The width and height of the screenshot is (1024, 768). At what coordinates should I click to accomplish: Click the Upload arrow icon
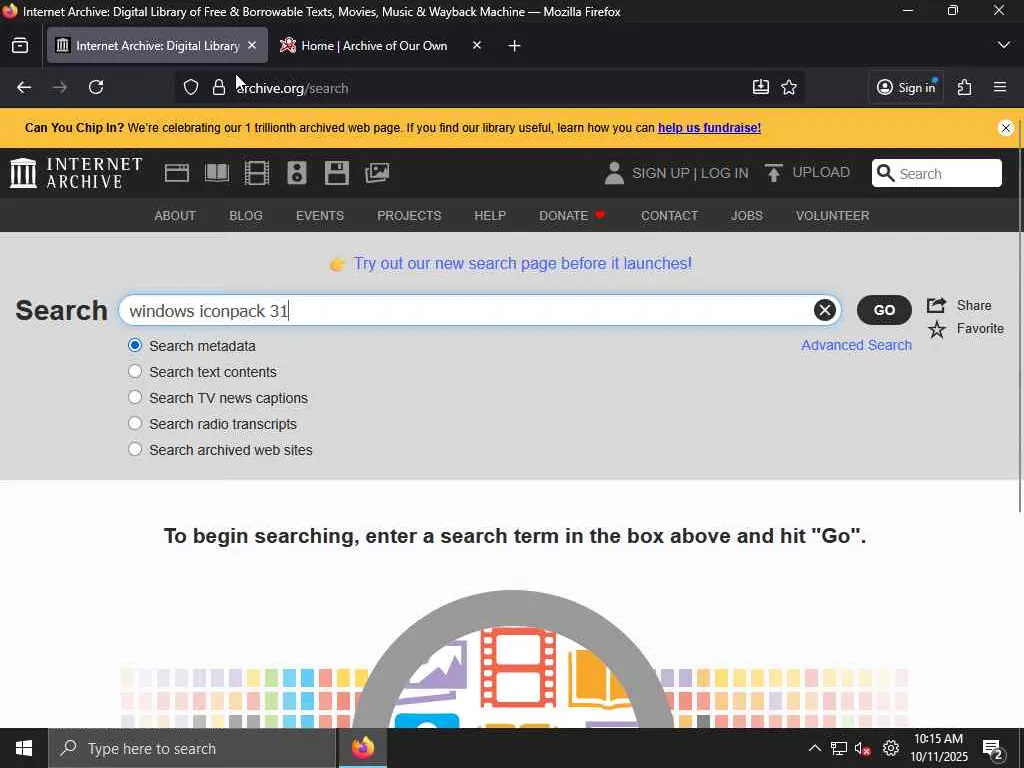tap(774, 173)
